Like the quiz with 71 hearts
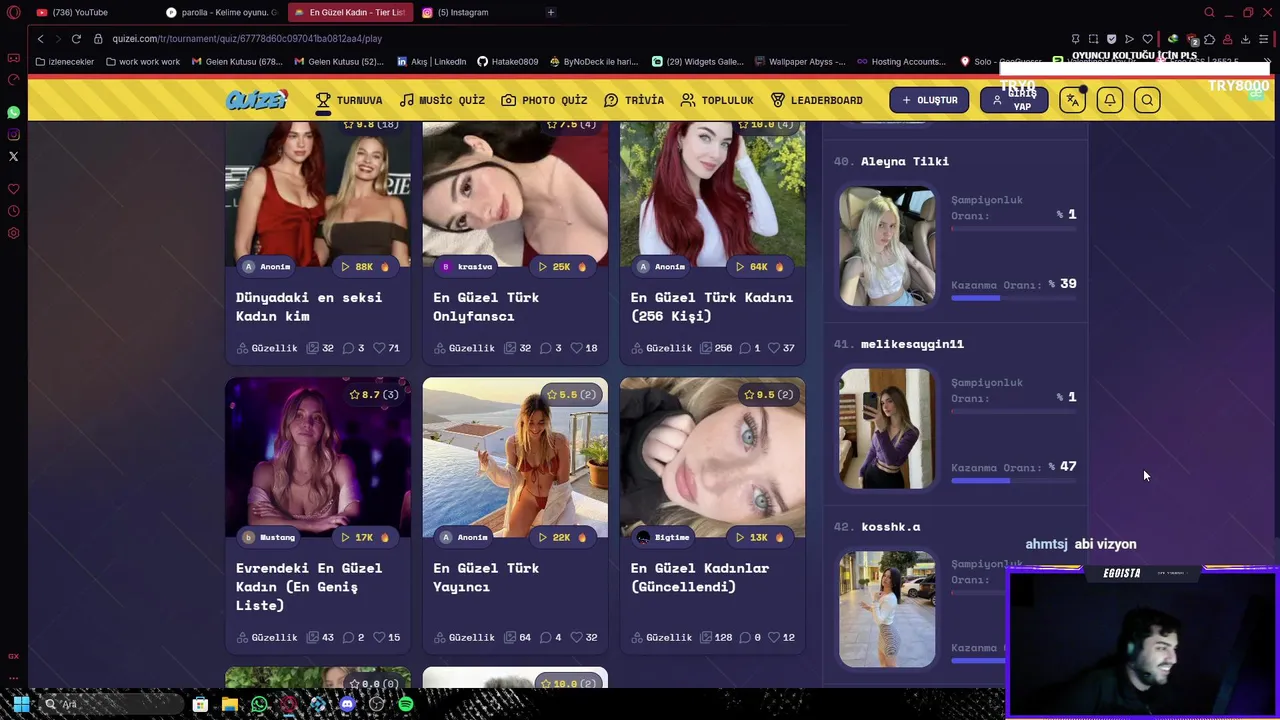This screenshot has height=720, width=1280. [x=387, y=348]
